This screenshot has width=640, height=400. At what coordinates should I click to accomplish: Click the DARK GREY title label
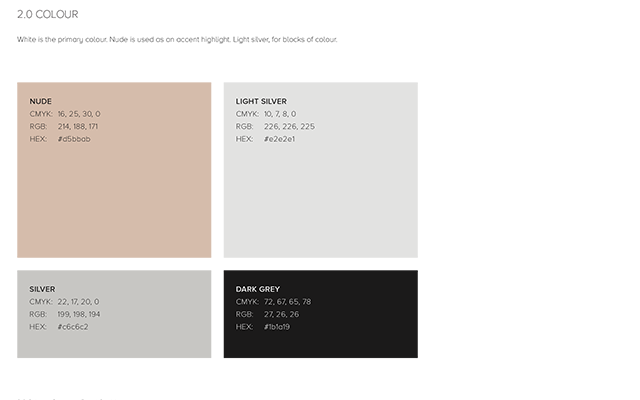(258, 289)
